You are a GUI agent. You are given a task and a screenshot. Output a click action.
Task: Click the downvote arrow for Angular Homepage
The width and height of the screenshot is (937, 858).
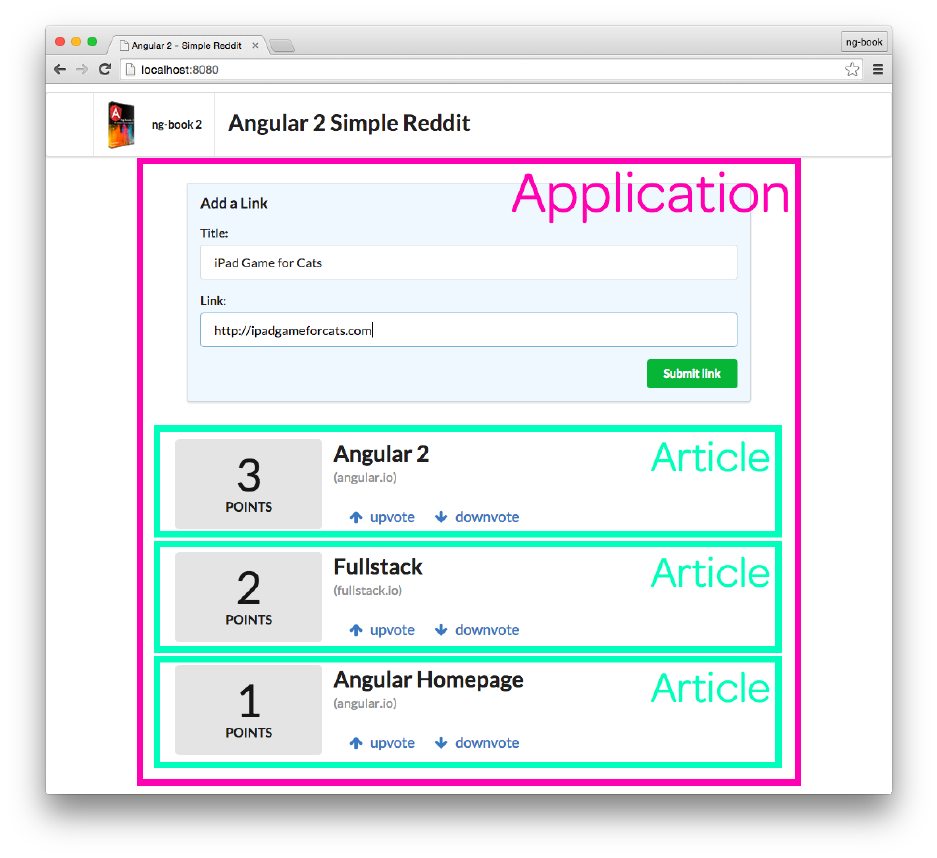click(441, 743)
